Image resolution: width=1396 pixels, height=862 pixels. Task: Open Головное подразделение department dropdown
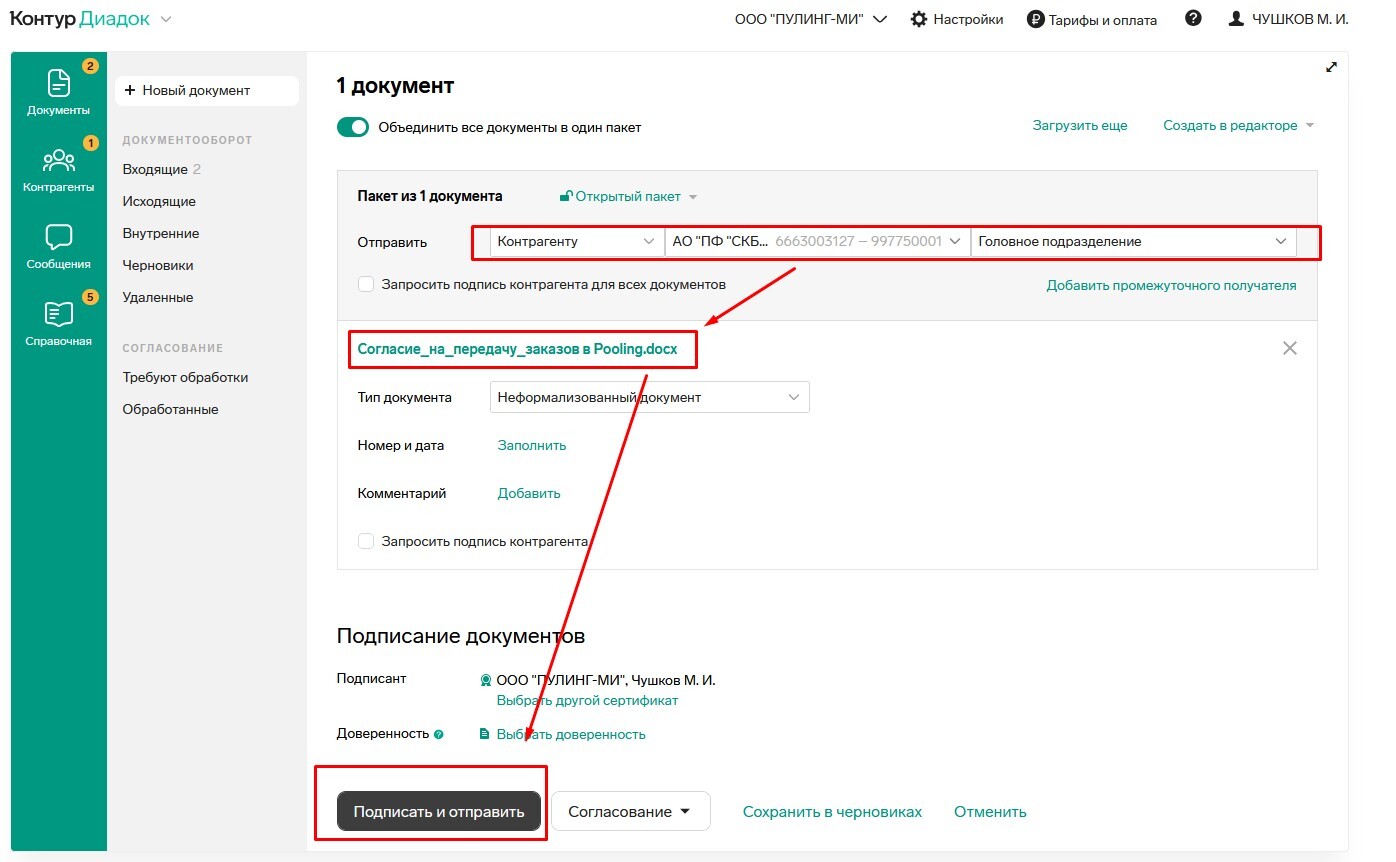pyautogui.click(x=1133, y=241)
